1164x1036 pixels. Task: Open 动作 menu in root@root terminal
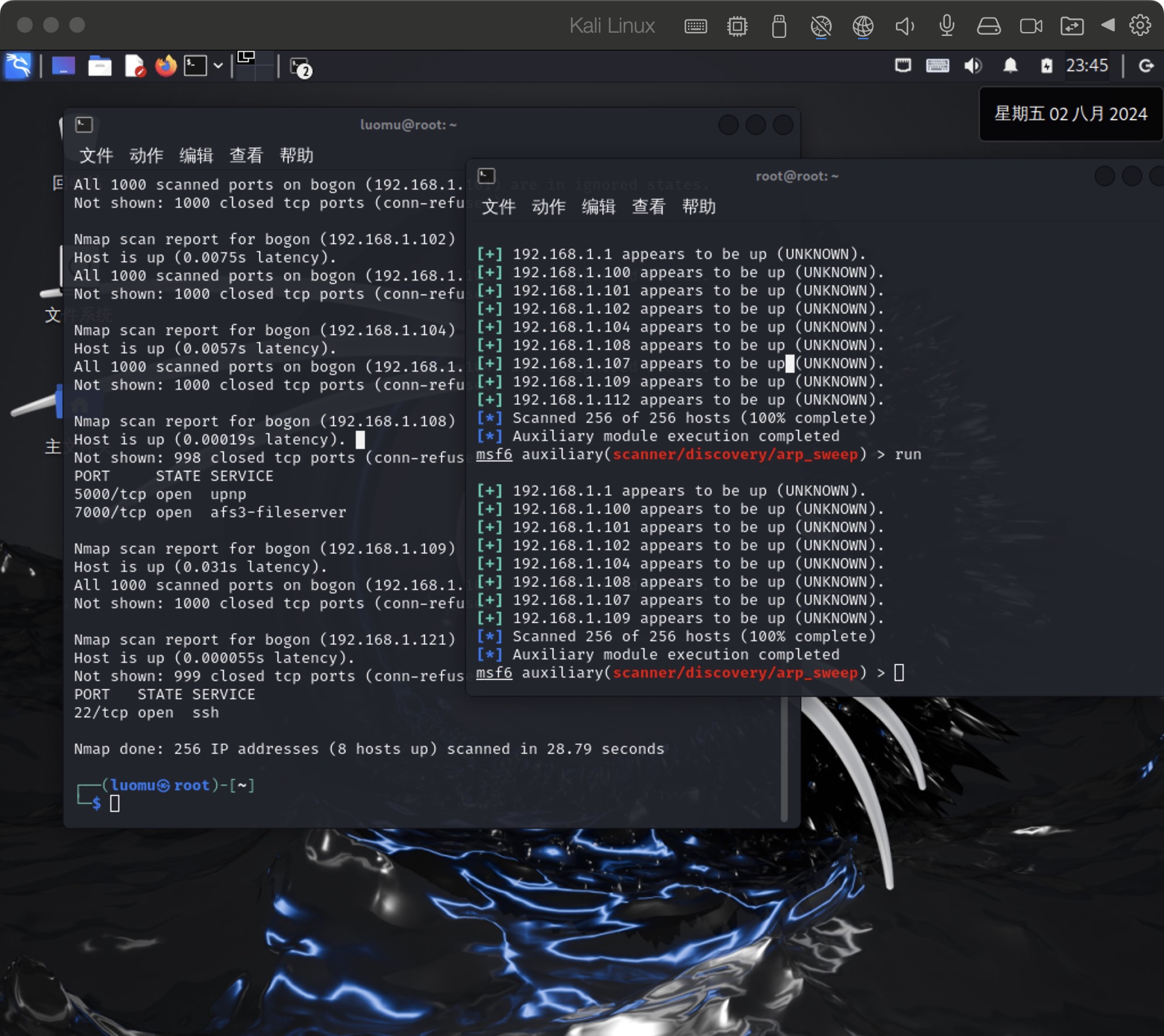click(x=548, y=207)
